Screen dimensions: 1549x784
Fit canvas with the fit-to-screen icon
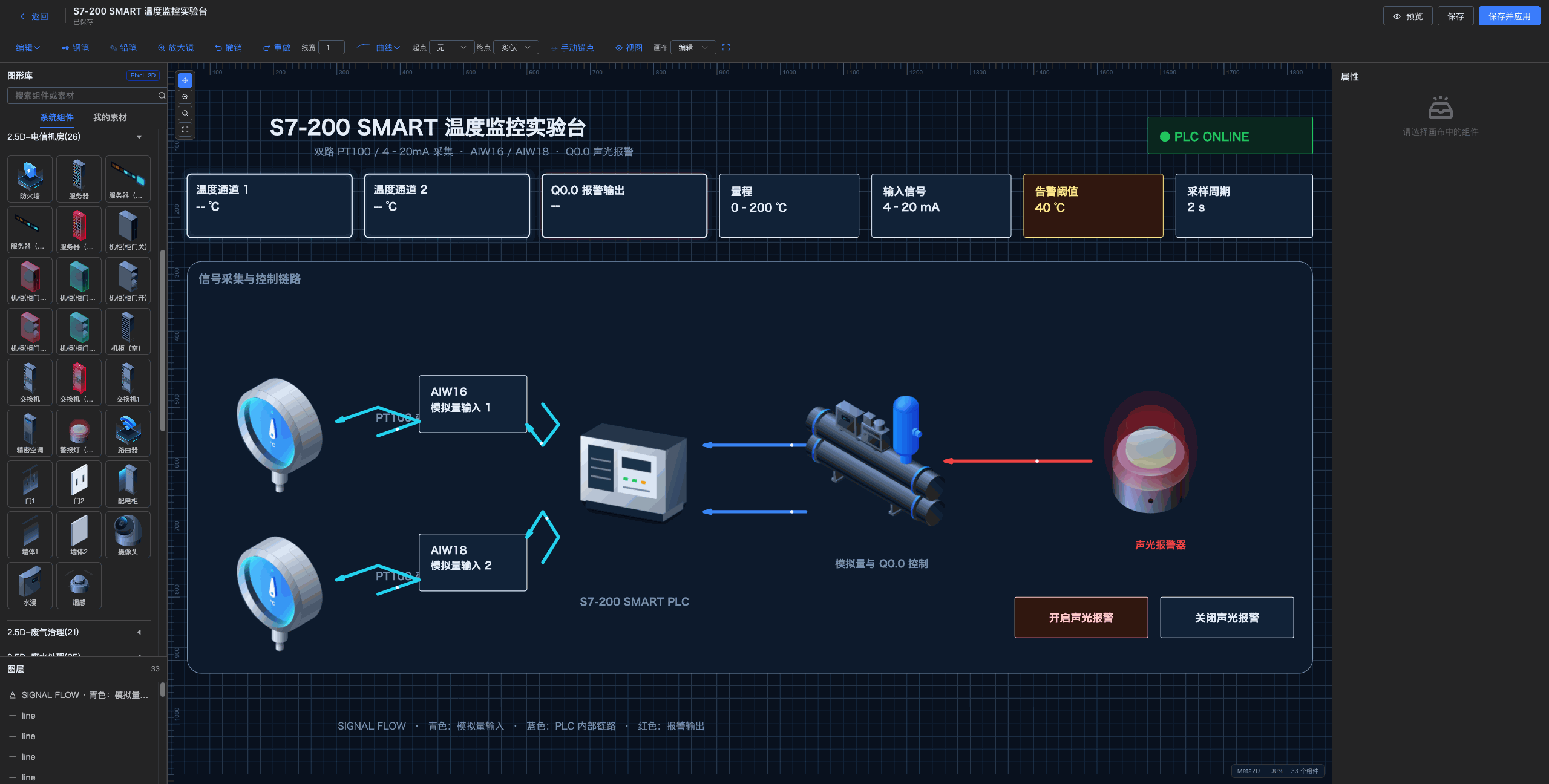tap(185, 129)
